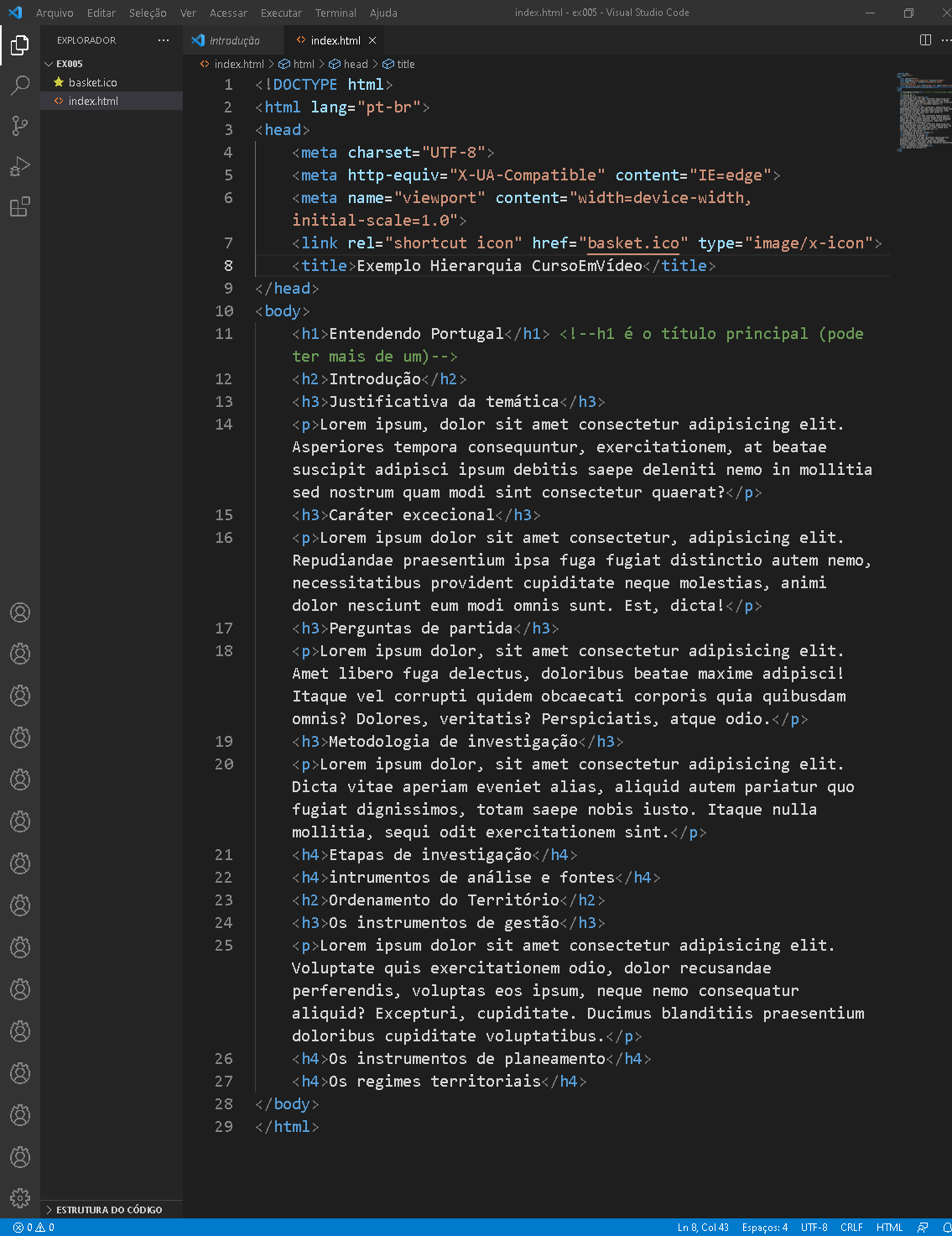Screen dimensions: 952x1236
Task: Open the Run and Debug view
Action: [x=20, y=166]
